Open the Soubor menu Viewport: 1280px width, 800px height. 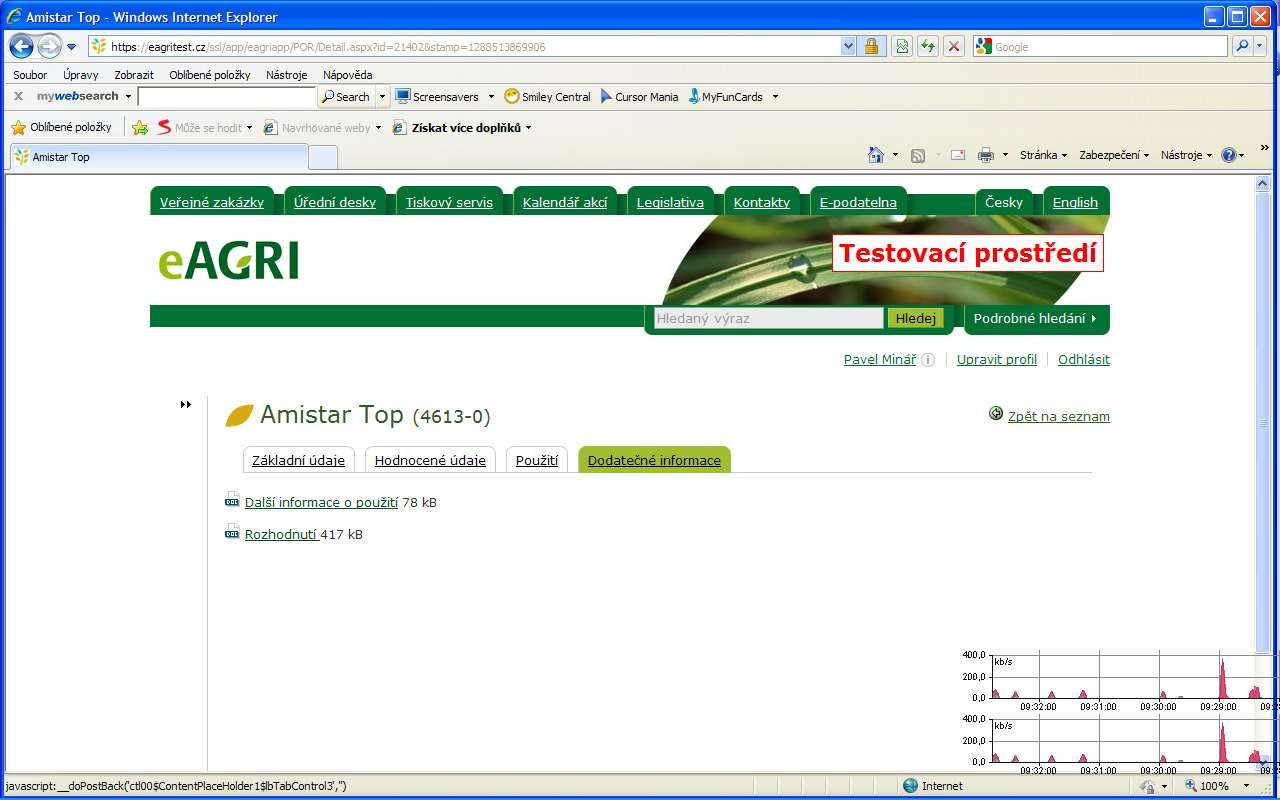point(30,75)
